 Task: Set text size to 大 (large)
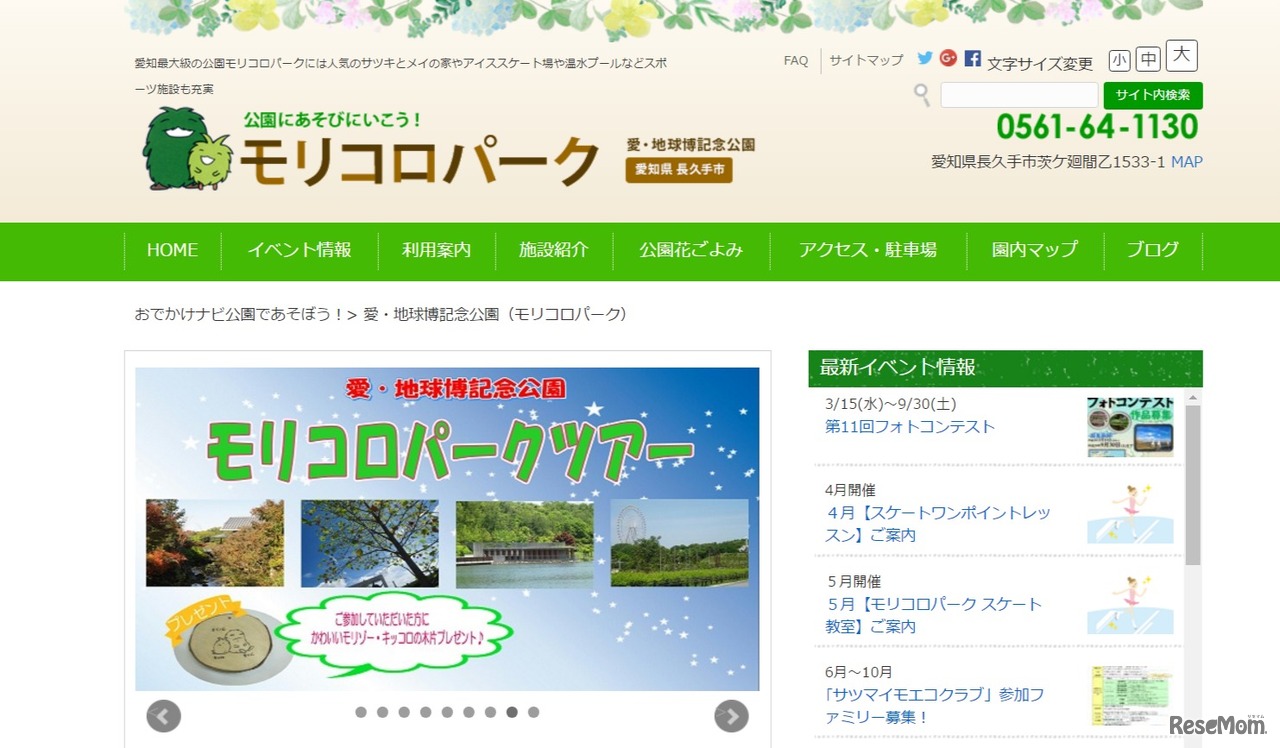tap(1181, 56)
